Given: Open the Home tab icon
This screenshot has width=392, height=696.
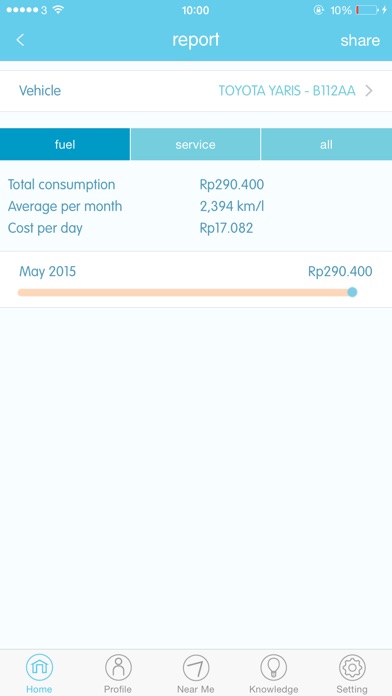Looking at the screenshot, I should (39, 667).
